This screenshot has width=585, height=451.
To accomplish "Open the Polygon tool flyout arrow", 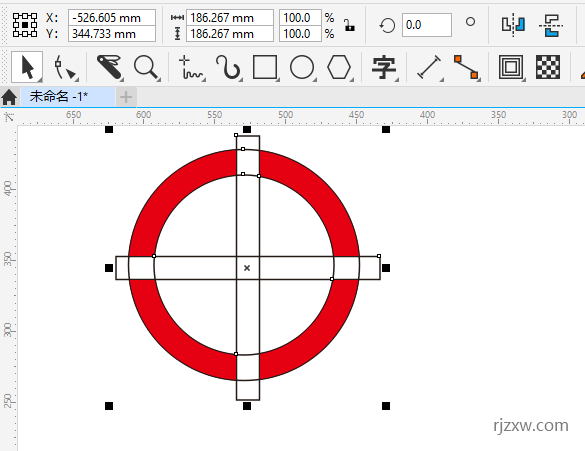I will coord(351,79).
